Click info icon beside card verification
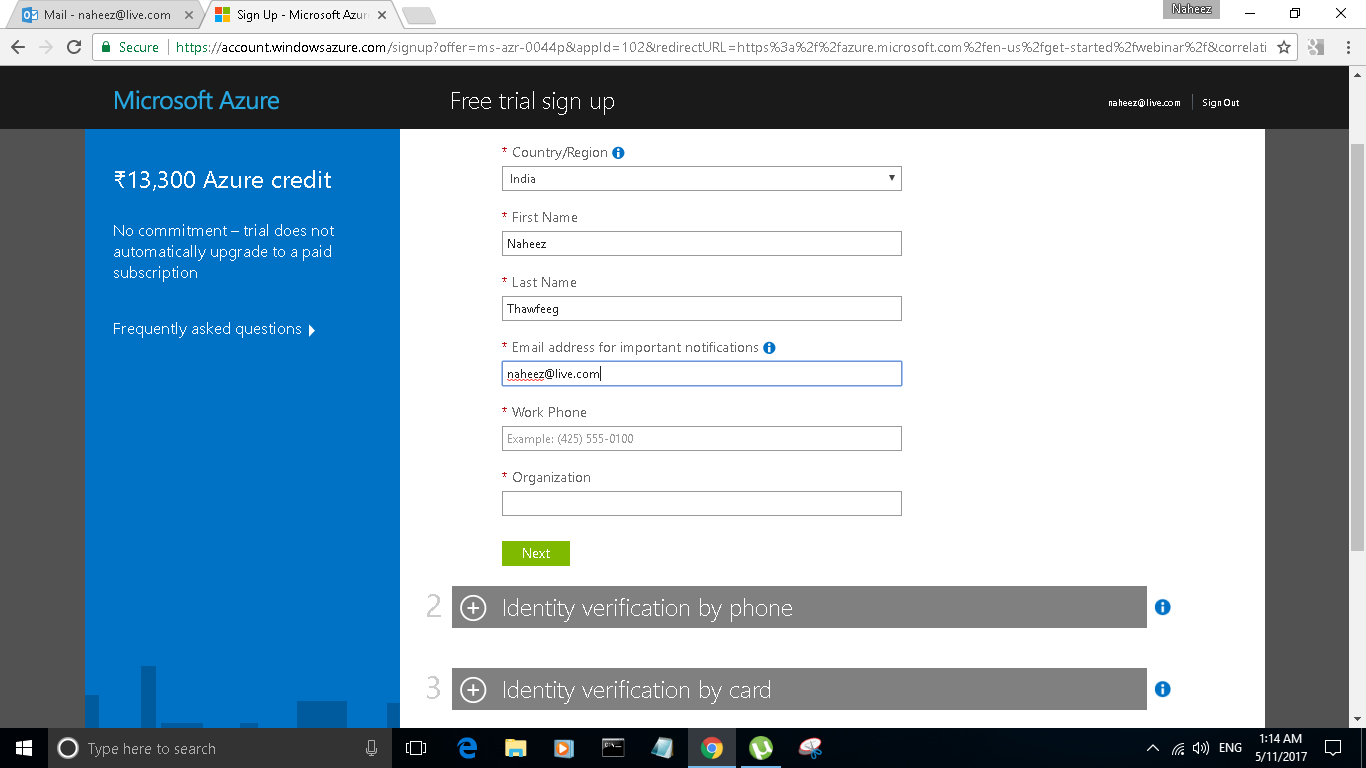 pos(1162,689)
